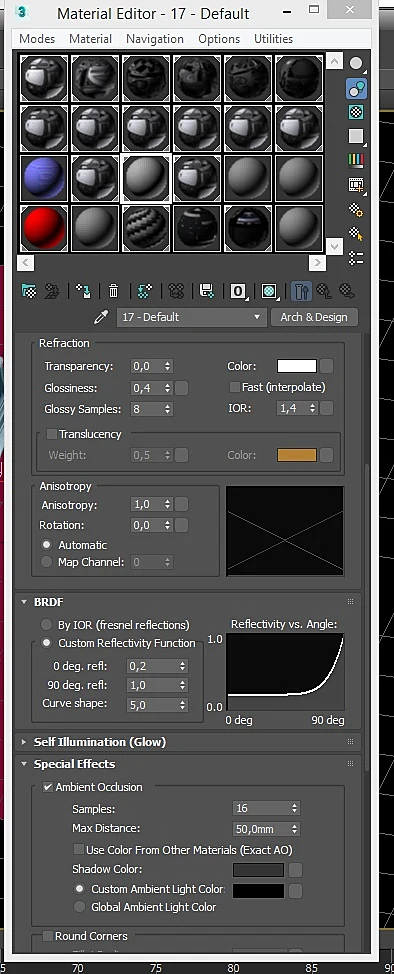Click the trash Reset Map/Material icon
Viewport: 394px width, 974px height.
[x=113, y=291]
